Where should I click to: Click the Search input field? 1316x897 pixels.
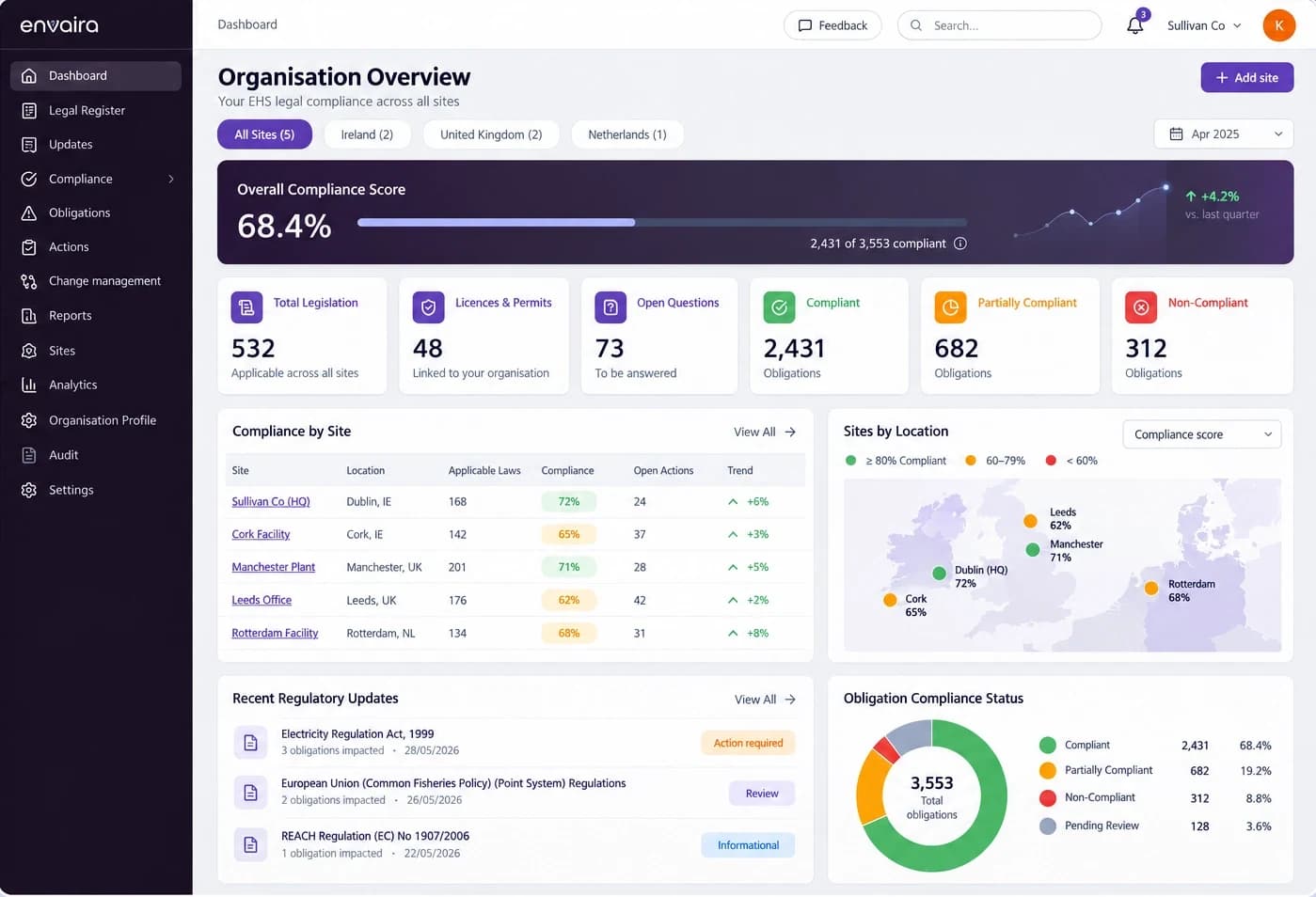999,25
